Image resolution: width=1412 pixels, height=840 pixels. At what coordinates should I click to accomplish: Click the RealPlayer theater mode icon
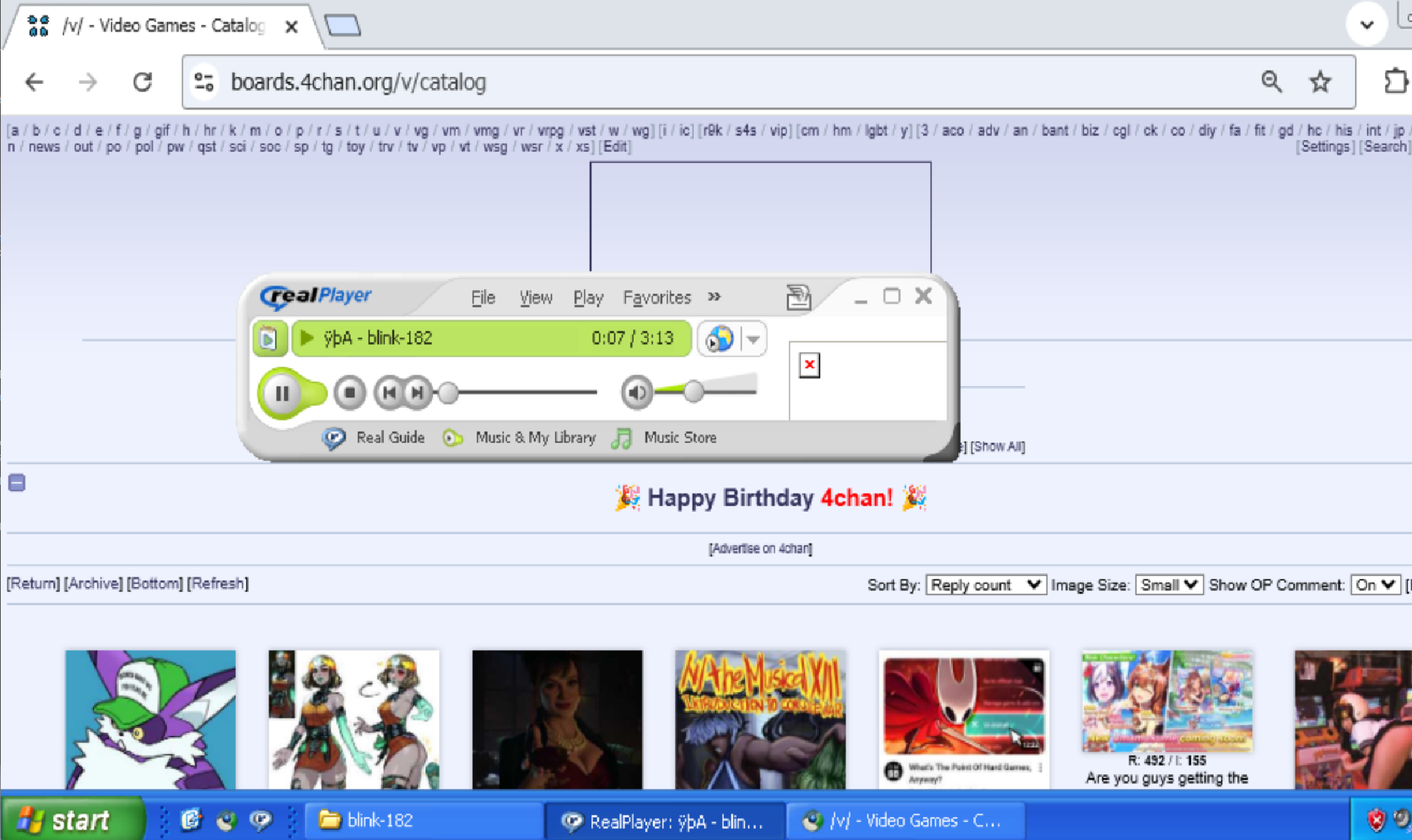tap(798, 297)
